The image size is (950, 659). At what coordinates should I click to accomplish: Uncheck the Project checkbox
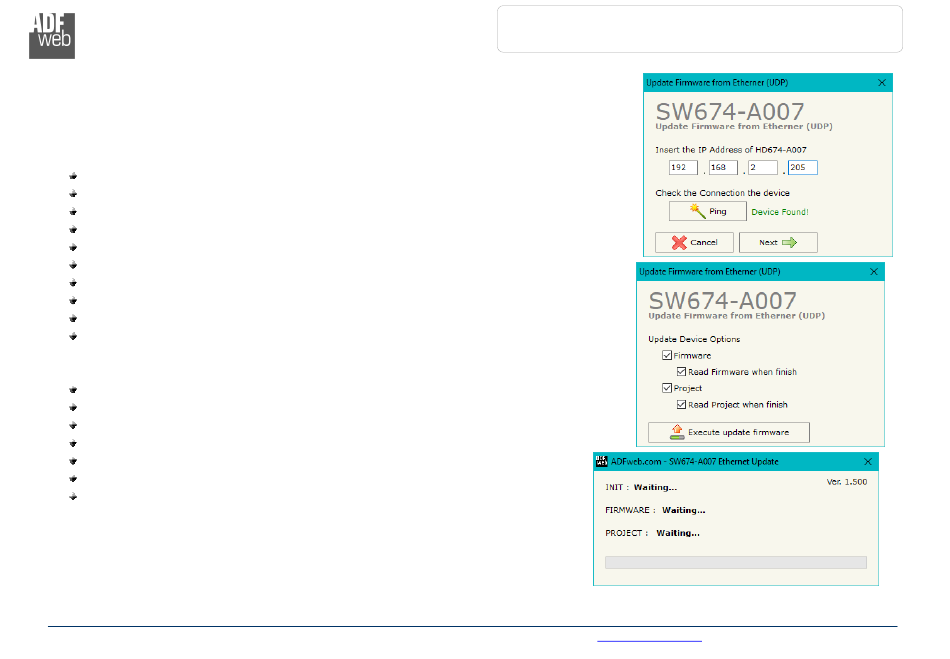click(667, 388)
